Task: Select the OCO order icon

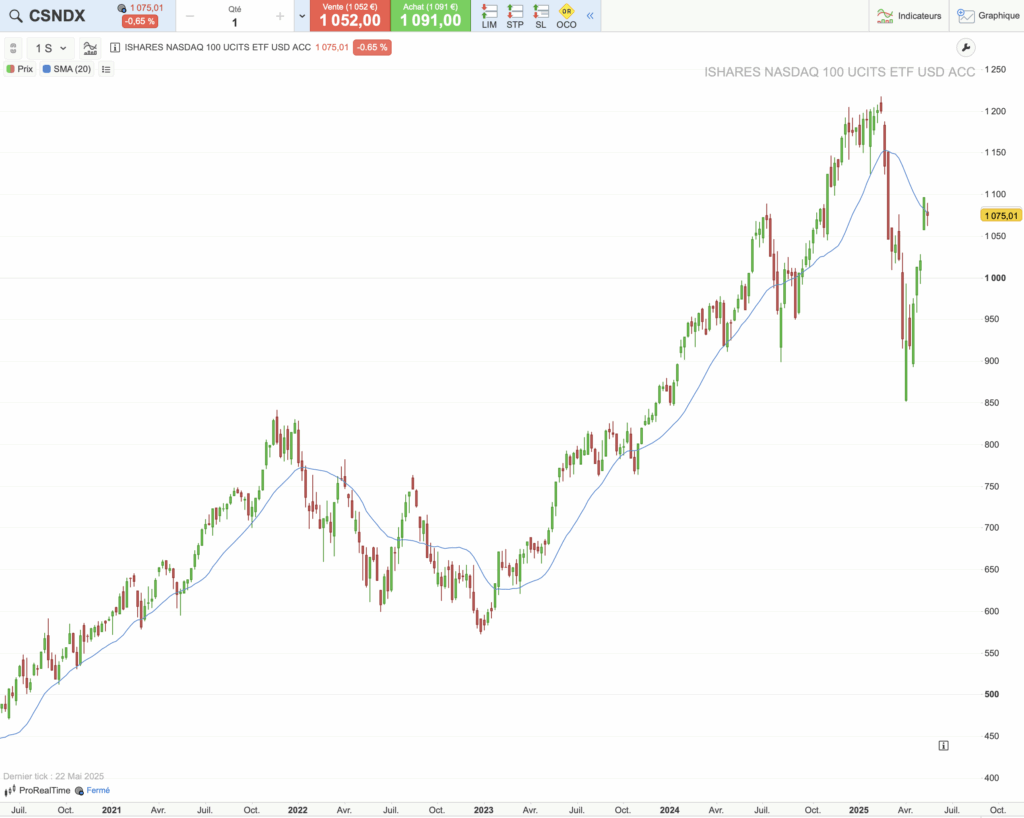Action: [566, 16]
